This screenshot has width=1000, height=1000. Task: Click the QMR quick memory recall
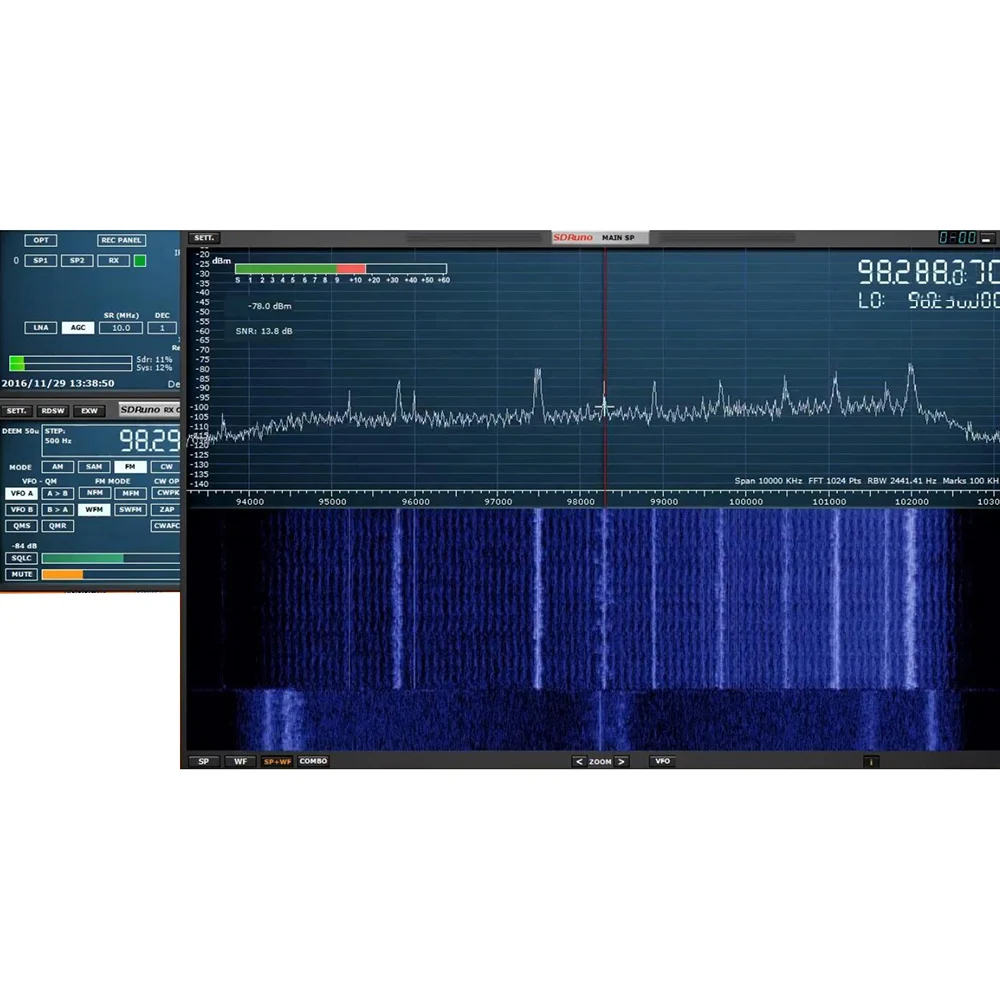pyautogui.click(x=57, y=526)
